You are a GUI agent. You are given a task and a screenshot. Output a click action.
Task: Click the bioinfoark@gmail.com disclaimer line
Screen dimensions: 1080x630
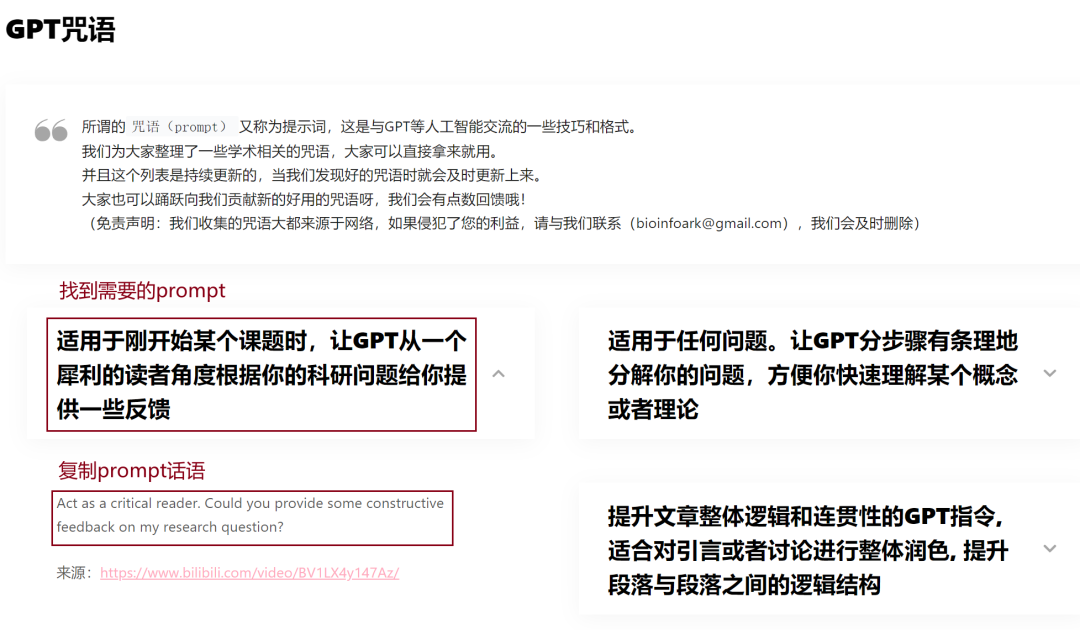[x=502, y=223]
